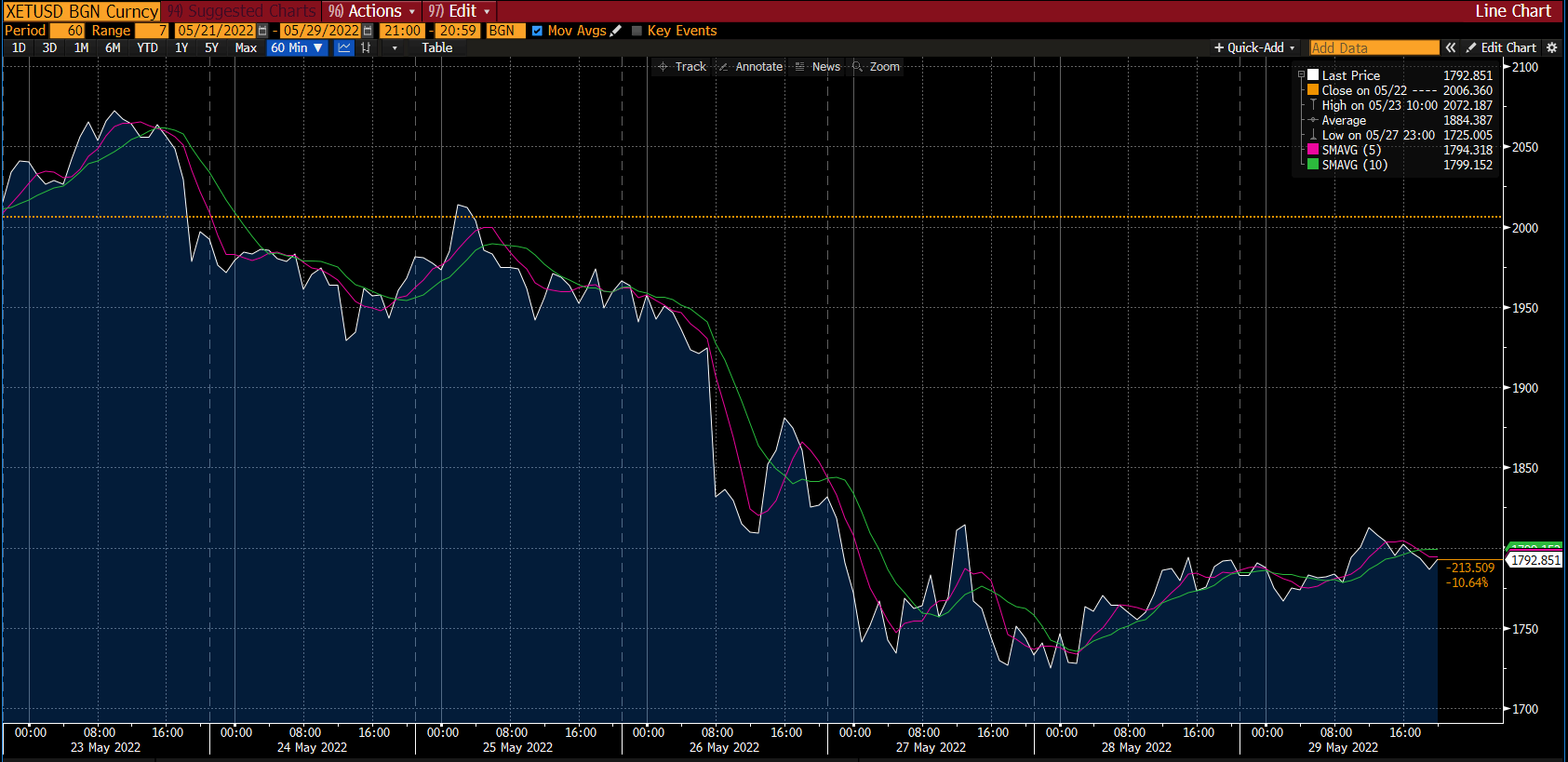Click the SMAVG (5) magenta color swatch
Viewport: 1568px width, 762px height.
[1313, 150]
